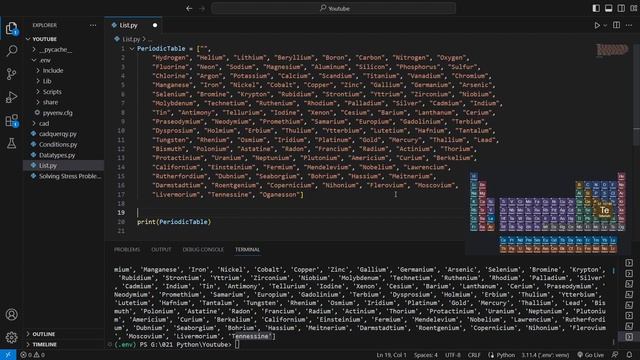Select the Python 3.11.4 interpreter in status bar
Viewport: 640px width, 360px height.
[545, 355]
